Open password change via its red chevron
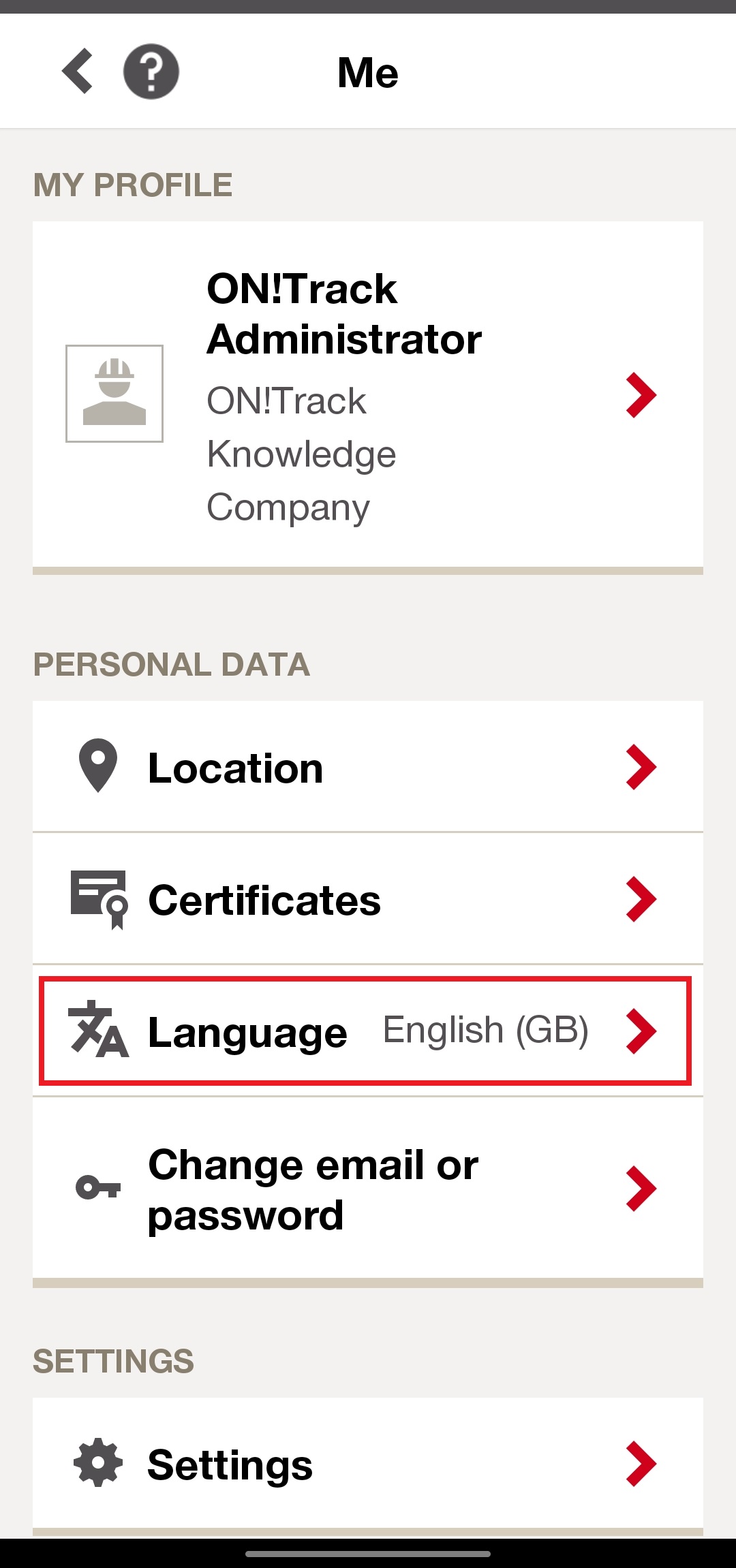This screenshot has width=736, height=1568. tap(641, 1189)
